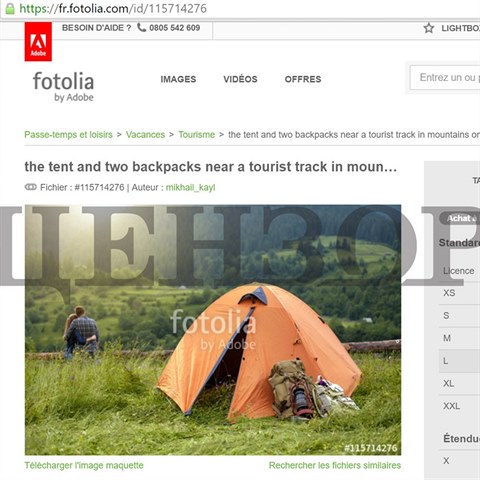Open the Vacances breadcrumb link
Viewport: 480px width, 480px height.
click(x=145, y=135)
